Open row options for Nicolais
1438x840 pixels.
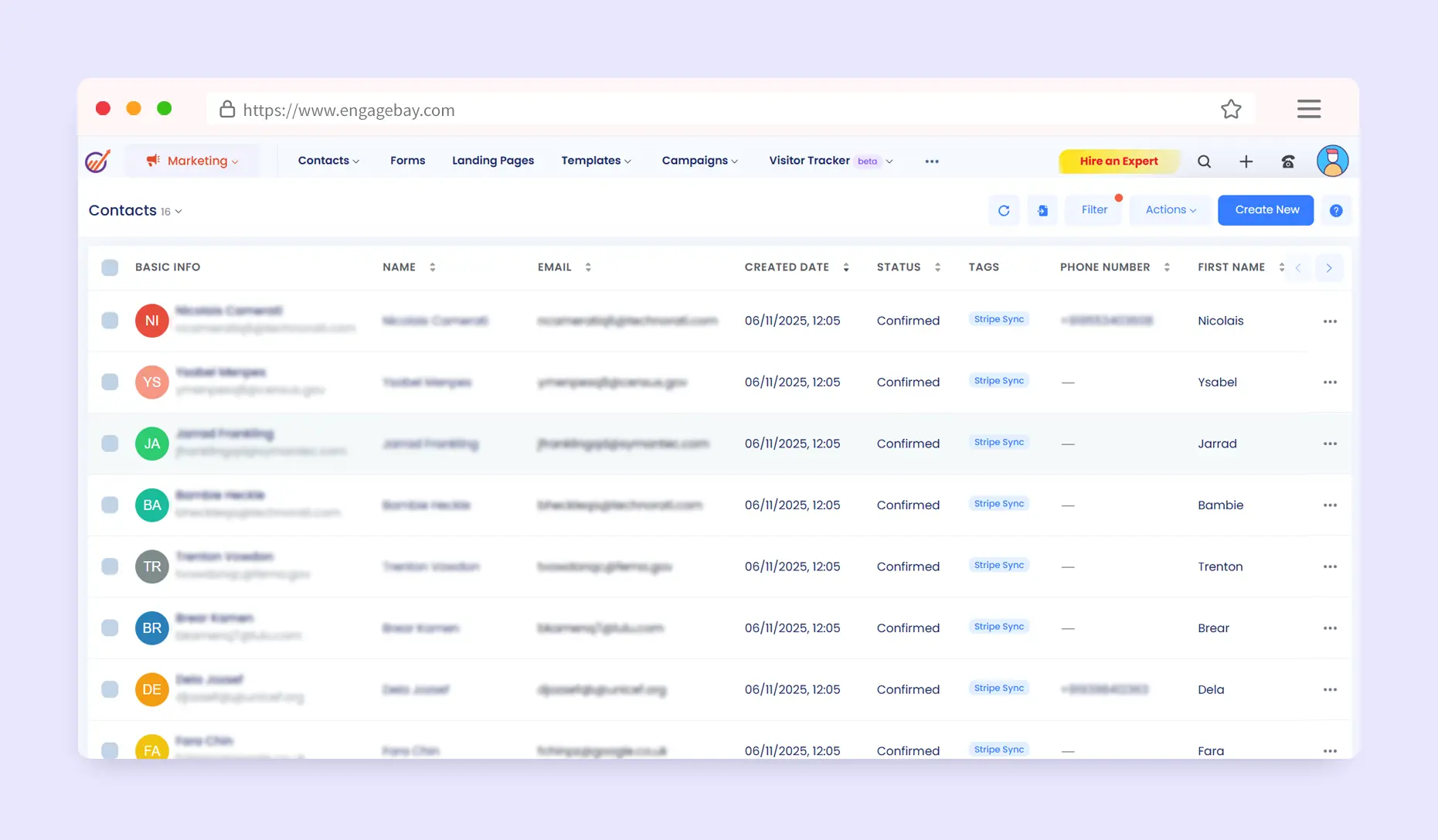1329,321
